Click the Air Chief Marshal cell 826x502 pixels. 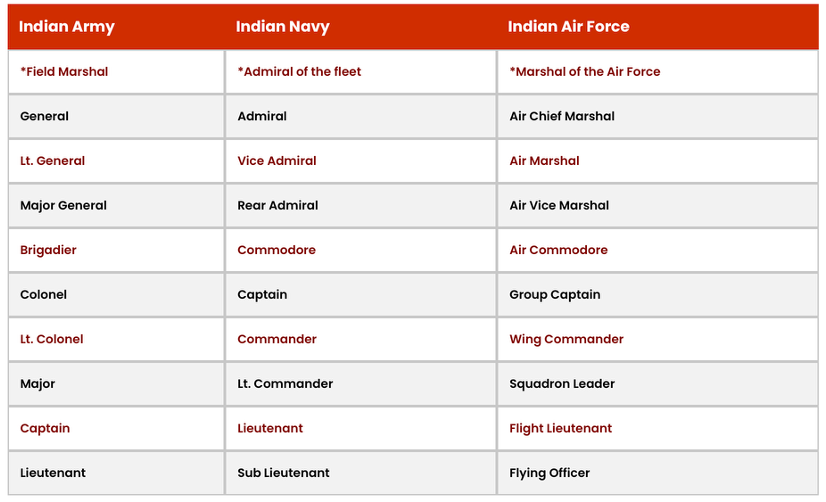tap(562, 116)
